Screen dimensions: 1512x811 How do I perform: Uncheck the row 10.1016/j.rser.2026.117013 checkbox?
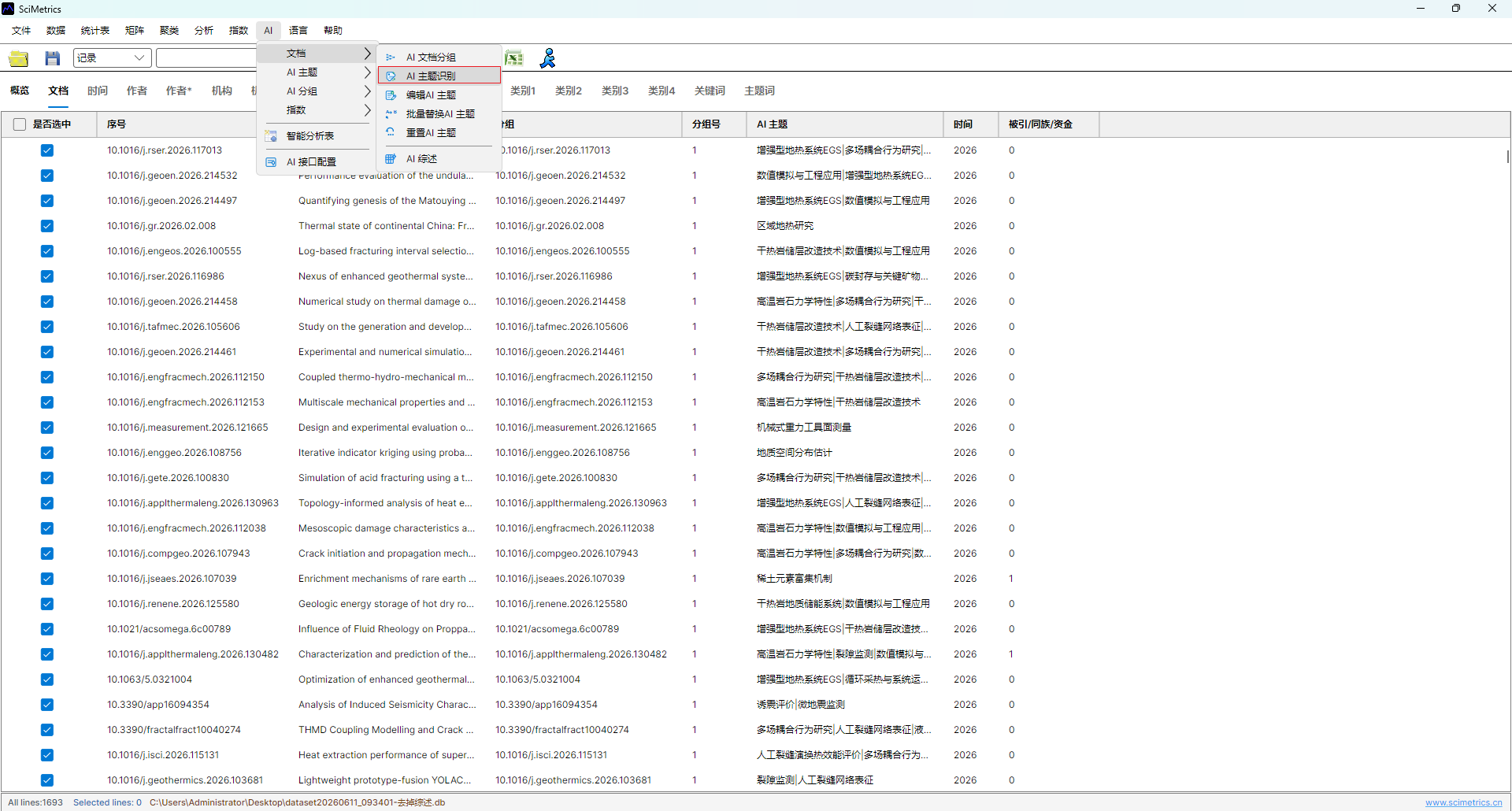47,150
